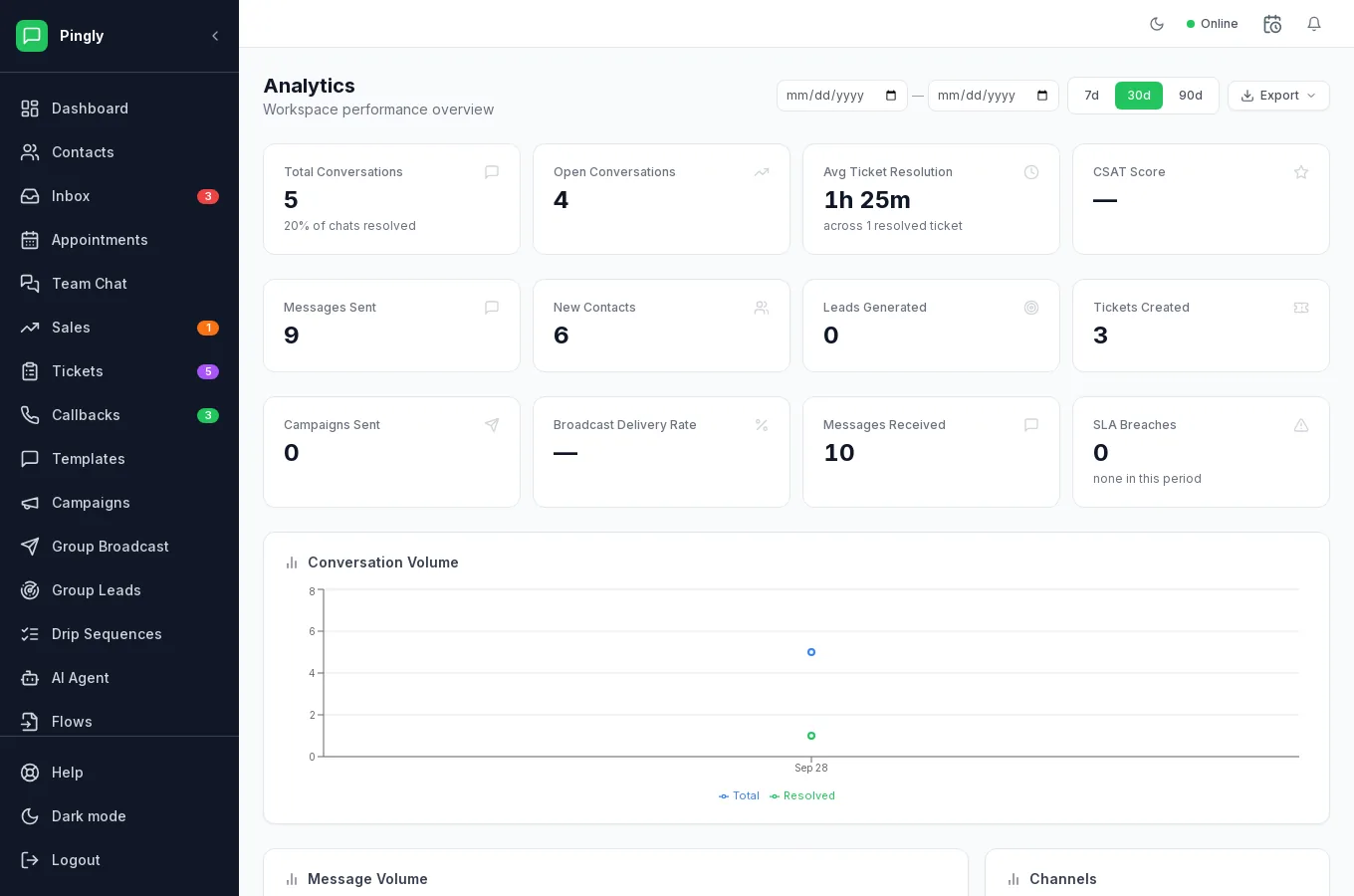
Task: Open the end date calendar picker icon
Action: [x=1042, y=96]
